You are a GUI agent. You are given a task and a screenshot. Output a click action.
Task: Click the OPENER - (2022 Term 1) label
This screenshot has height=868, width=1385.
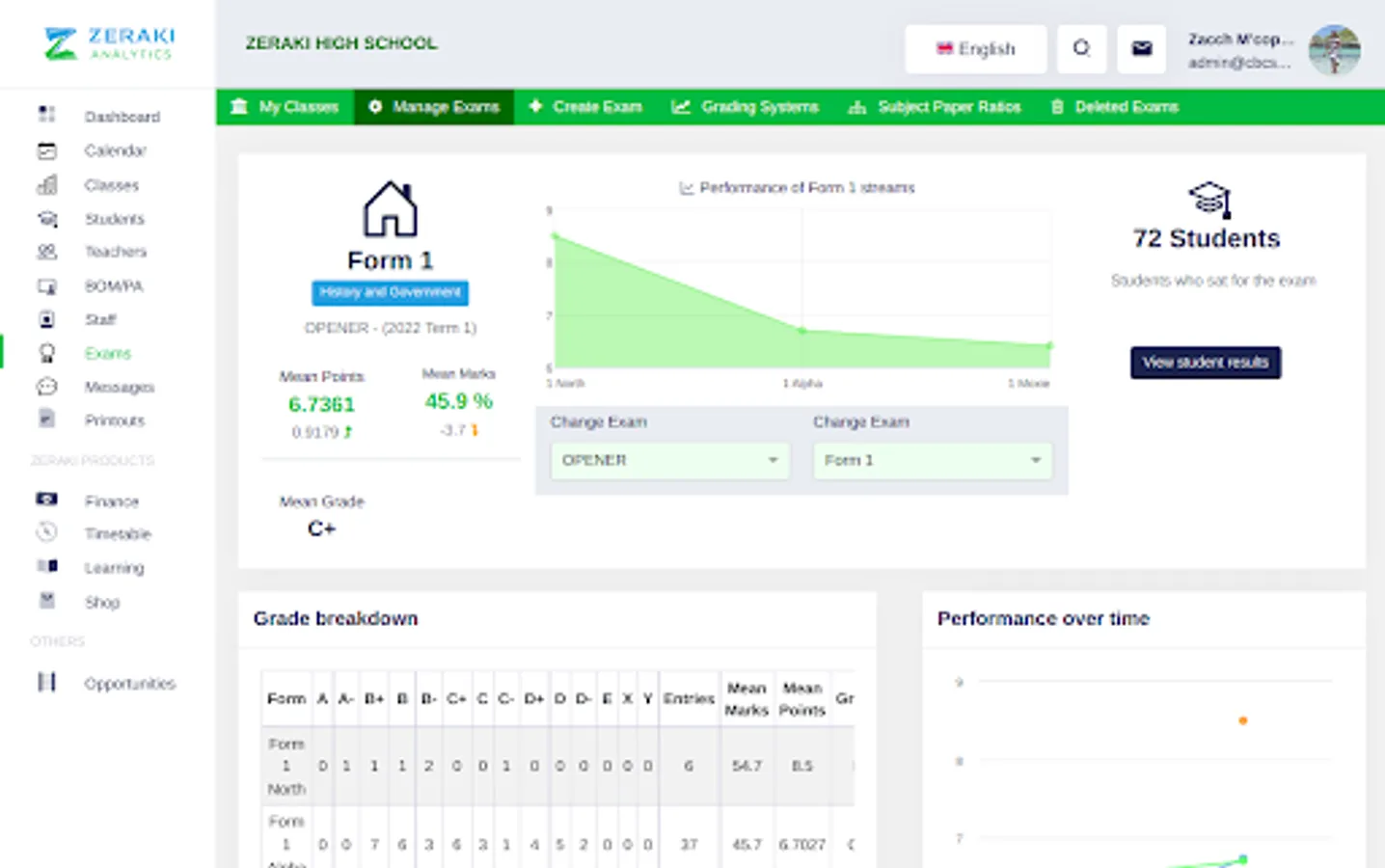391,328
